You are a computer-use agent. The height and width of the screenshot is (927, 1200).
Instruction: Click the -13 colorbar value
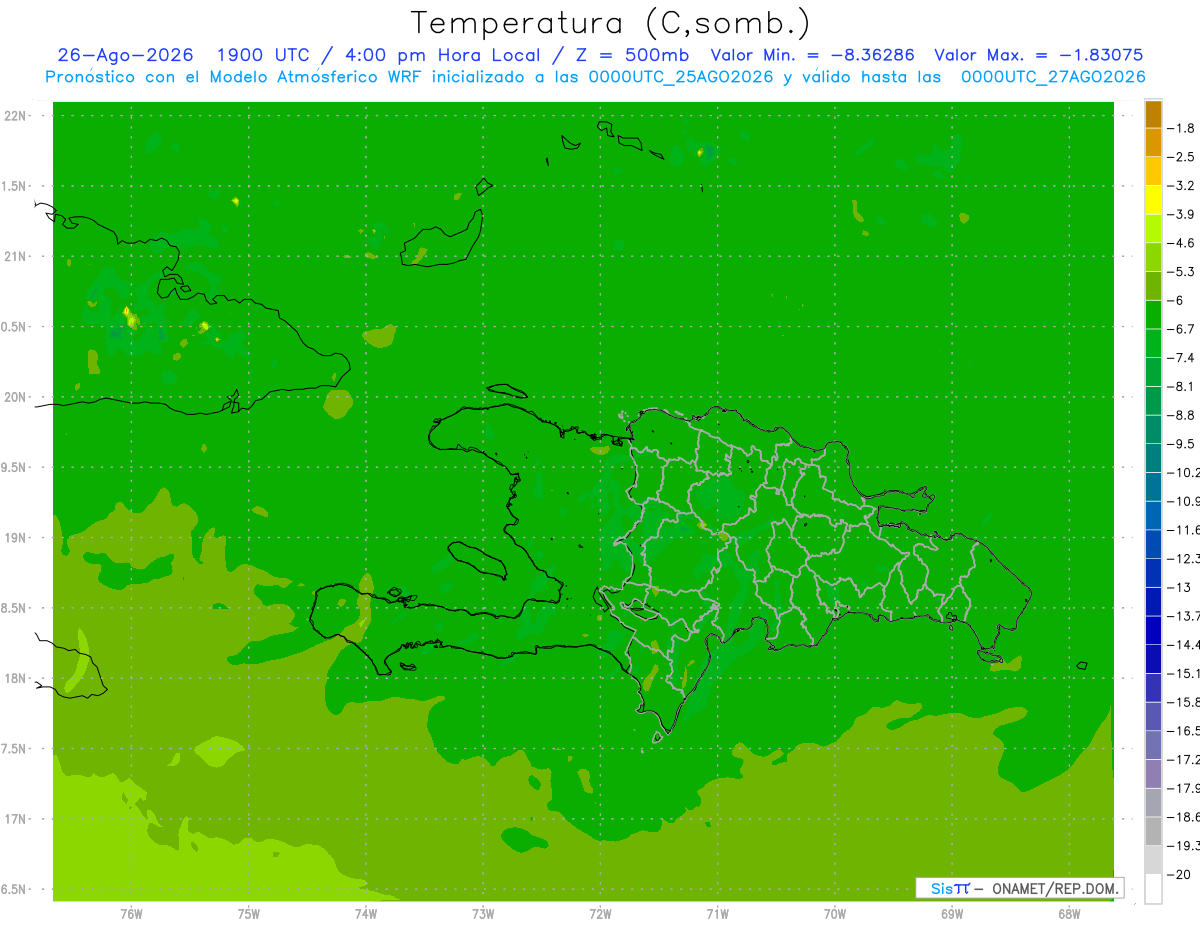pyautogui.click(x=1179, y=587)
